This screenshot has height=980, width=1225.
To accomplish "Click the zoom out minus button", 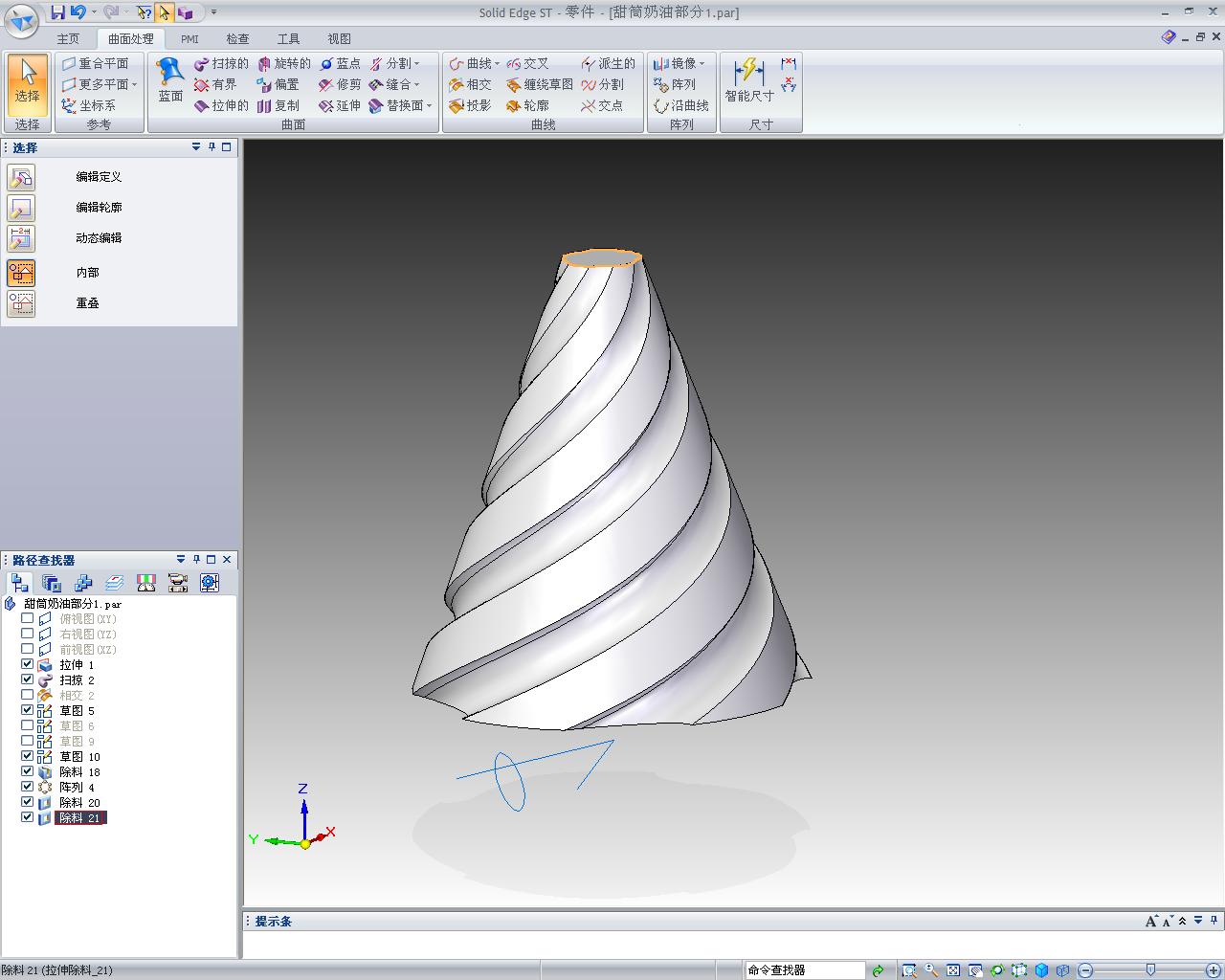I will point(1085,970).
